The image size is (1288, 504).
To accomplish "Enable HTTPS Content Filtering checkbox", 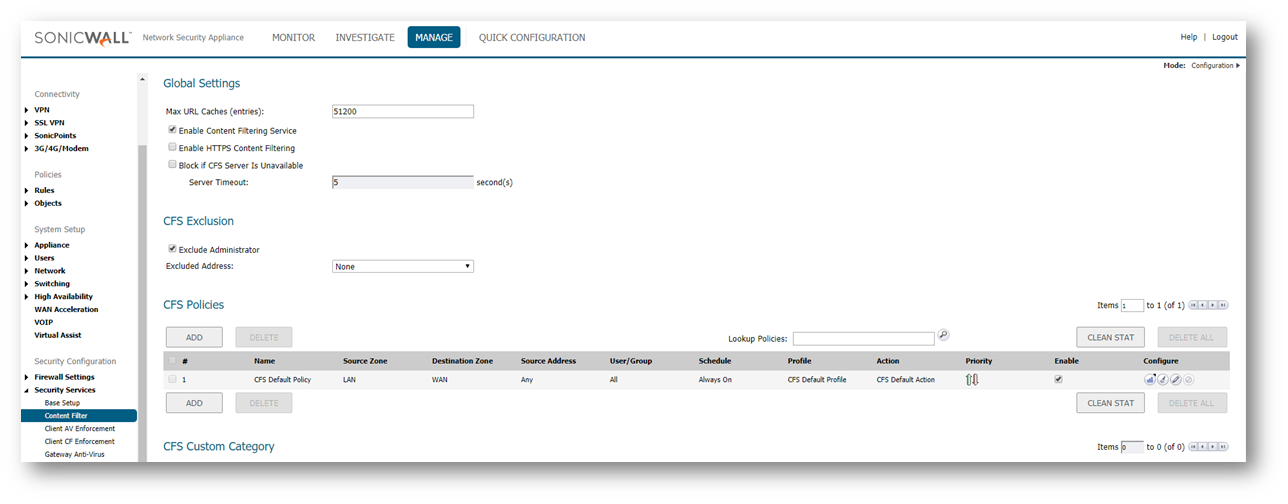I will coord(173,147).
